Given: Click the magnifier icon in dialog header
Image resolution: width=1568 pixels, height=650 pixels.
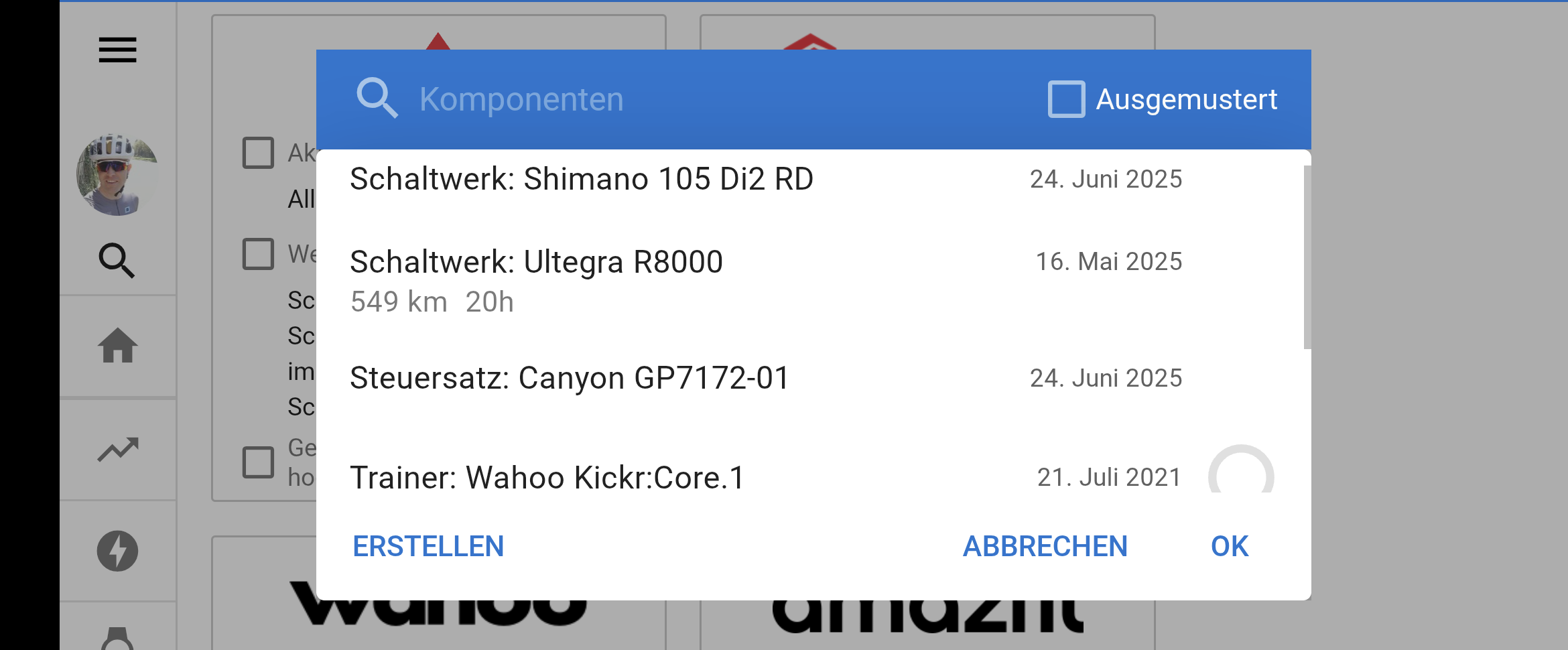Looking at the screenshot, I should pyautogui.click(x=377, y=99).
